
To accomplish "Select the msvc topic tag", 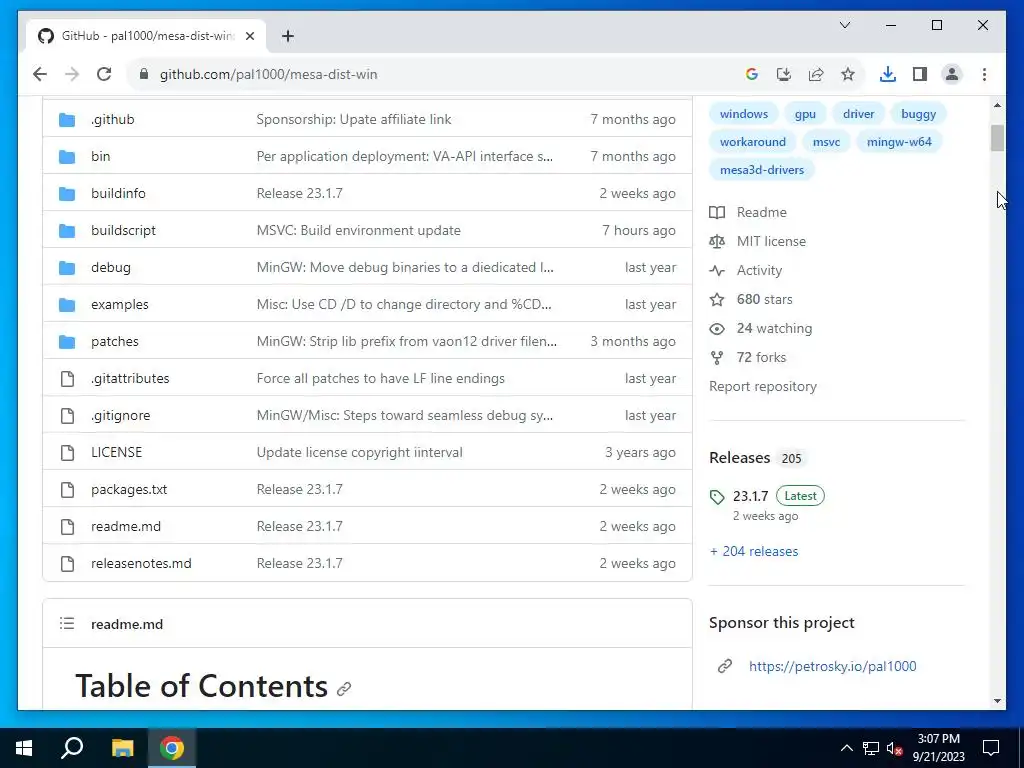I will pos(826,142).
